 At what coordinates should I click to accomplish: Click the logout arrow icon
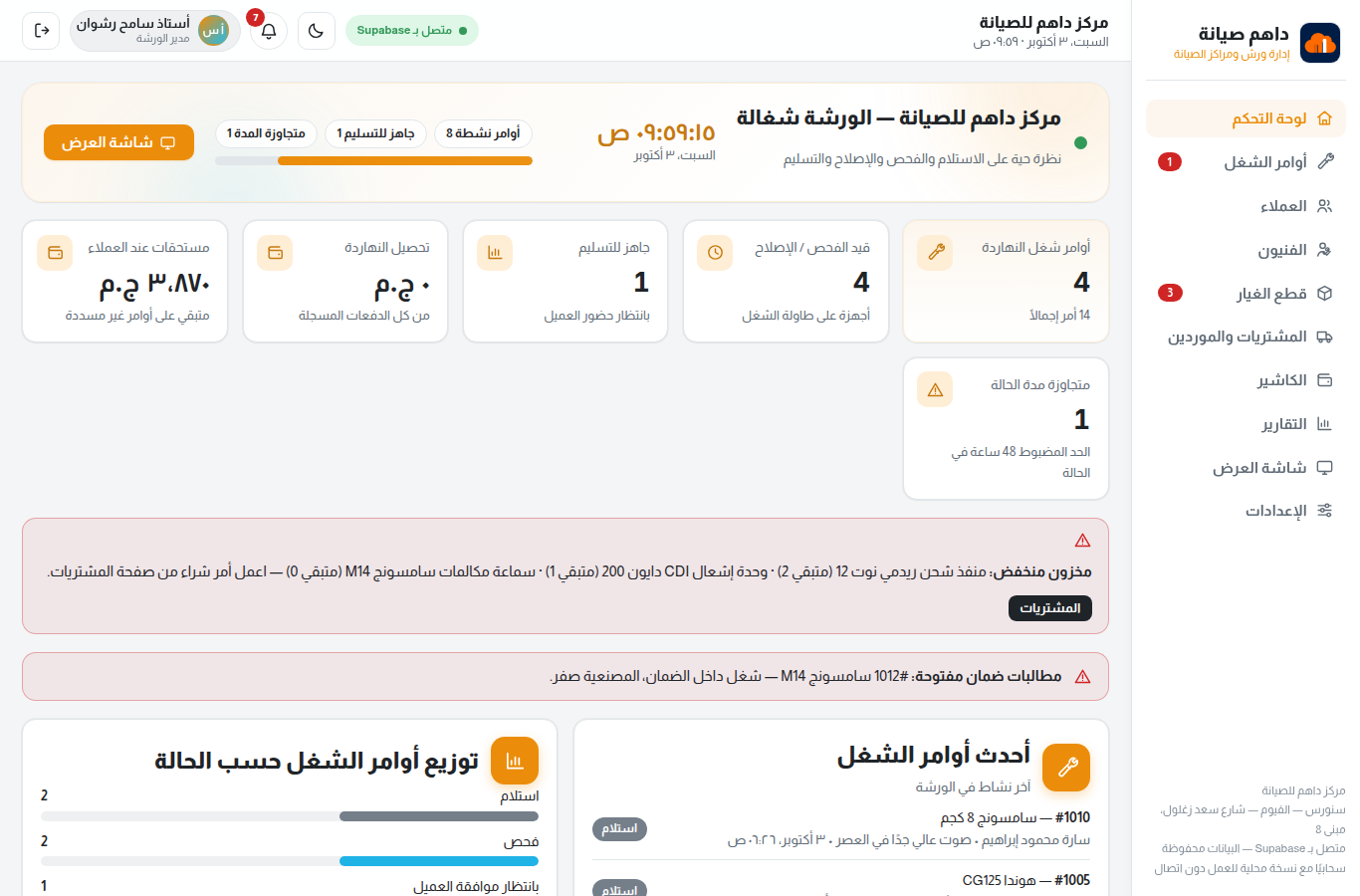tap(41, 31)
